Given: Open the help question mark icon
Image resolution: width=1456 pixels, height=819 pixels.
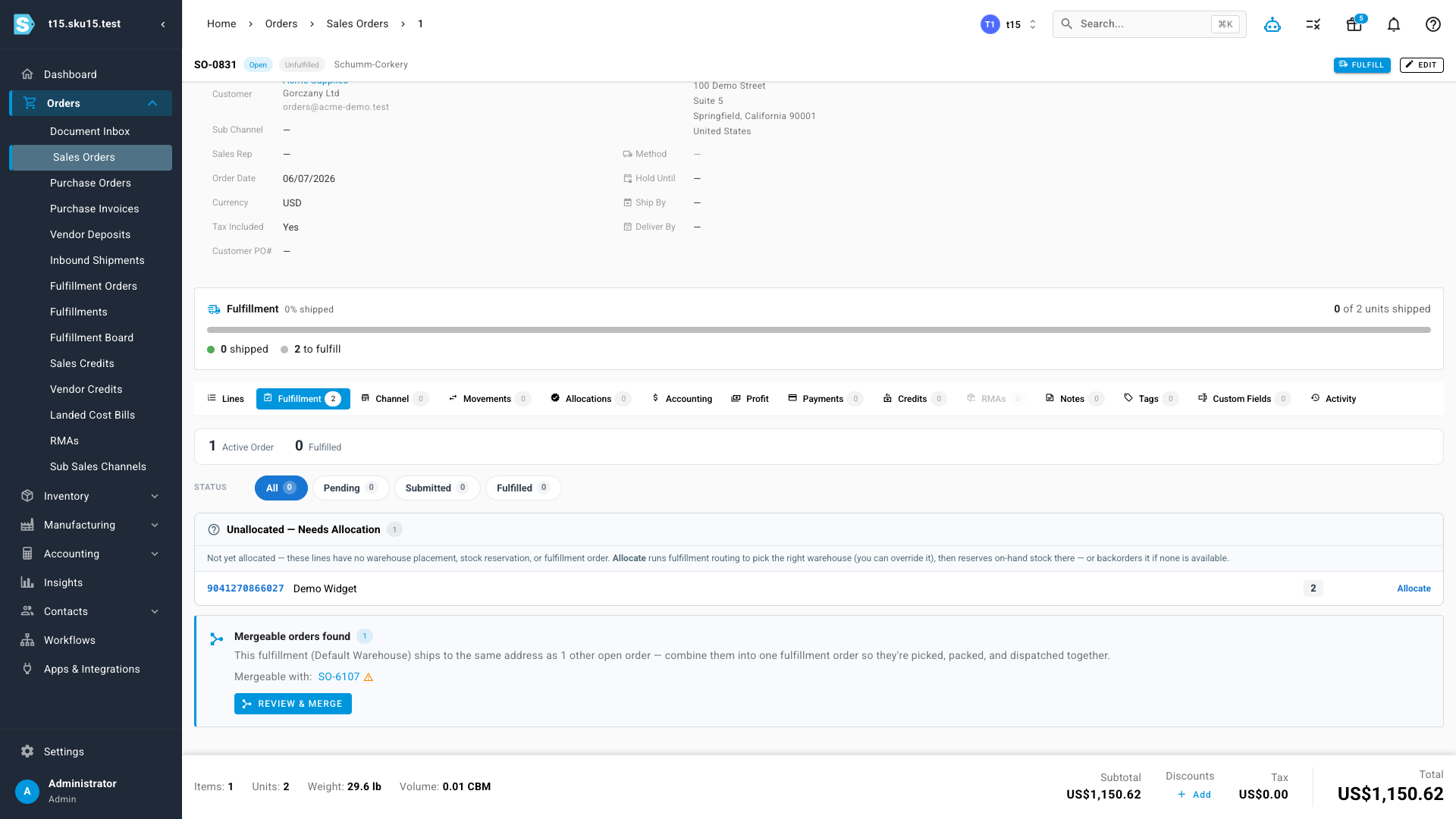Looking at the screenshot, I should (1433, 24).
